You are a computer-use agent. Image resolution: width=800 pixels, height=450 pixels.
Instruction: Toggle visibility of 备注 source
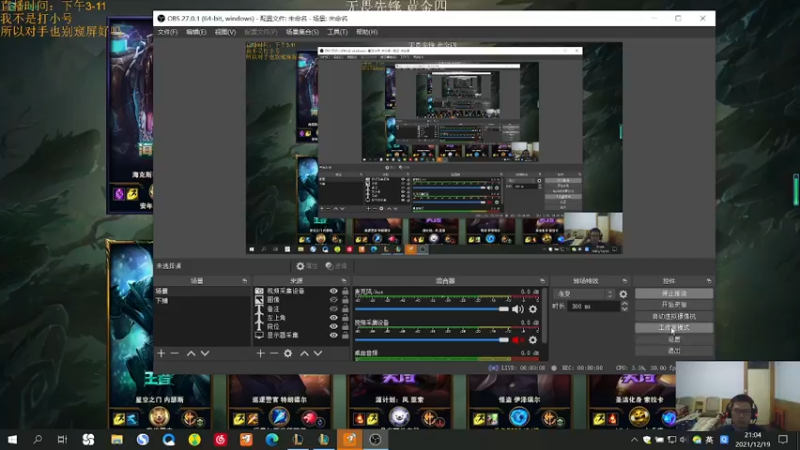point(333,309)
